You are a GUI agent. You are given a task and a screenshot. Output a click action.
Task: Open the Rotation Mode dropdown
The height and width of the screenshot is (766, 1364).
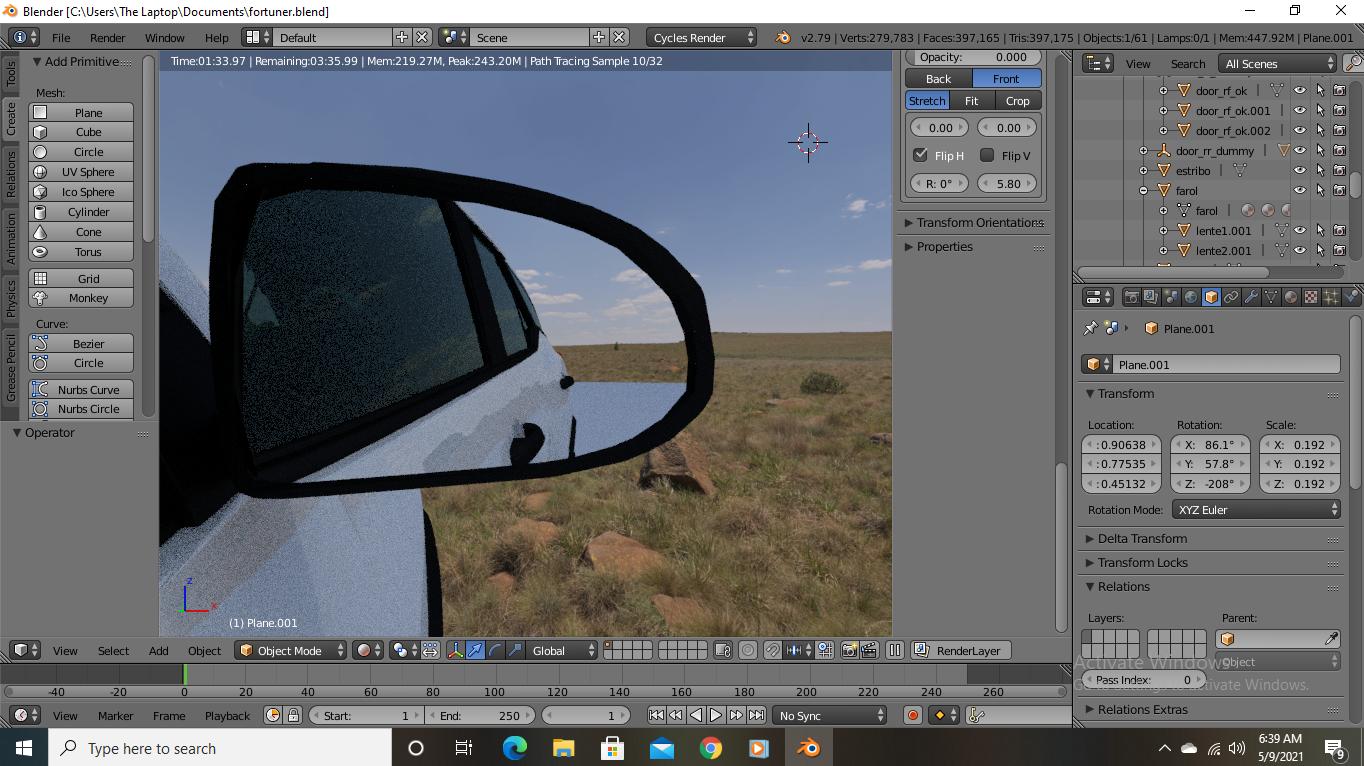pos(1256,509)
